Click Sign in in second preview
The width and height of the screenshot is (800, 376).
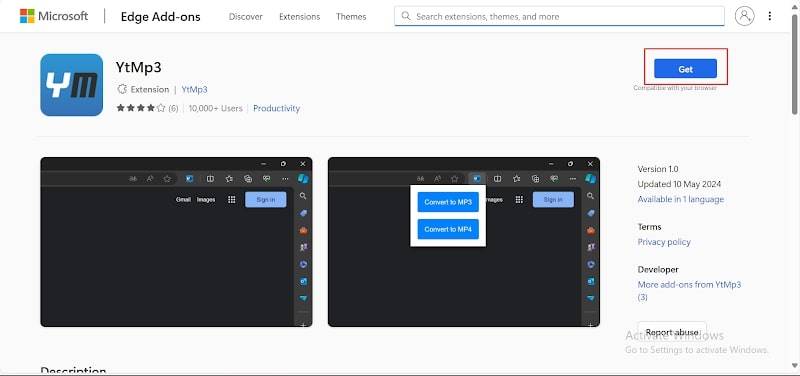pyautogui.click(x=553, y=199)
